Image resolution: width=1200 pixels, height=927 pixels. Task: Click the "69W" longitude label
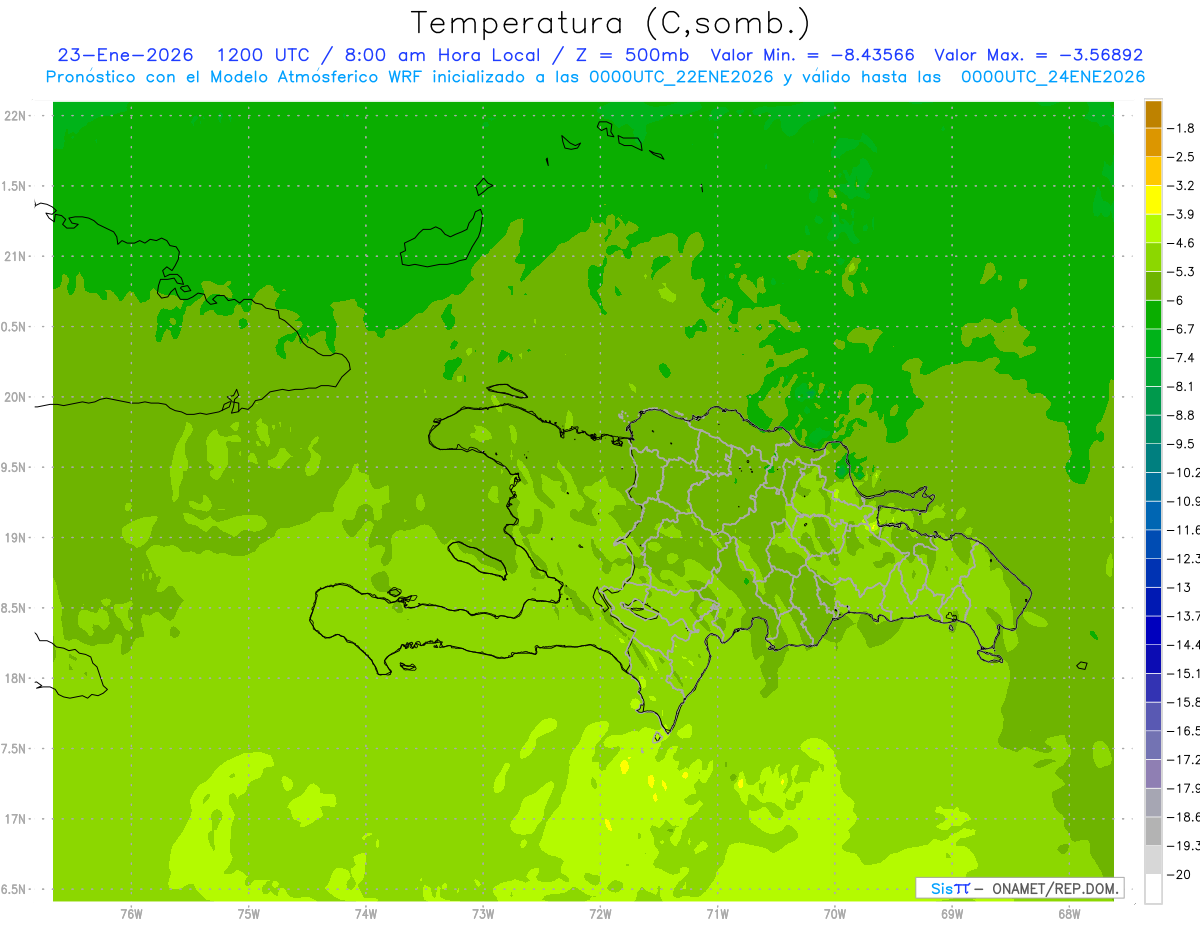coord(952,914)
